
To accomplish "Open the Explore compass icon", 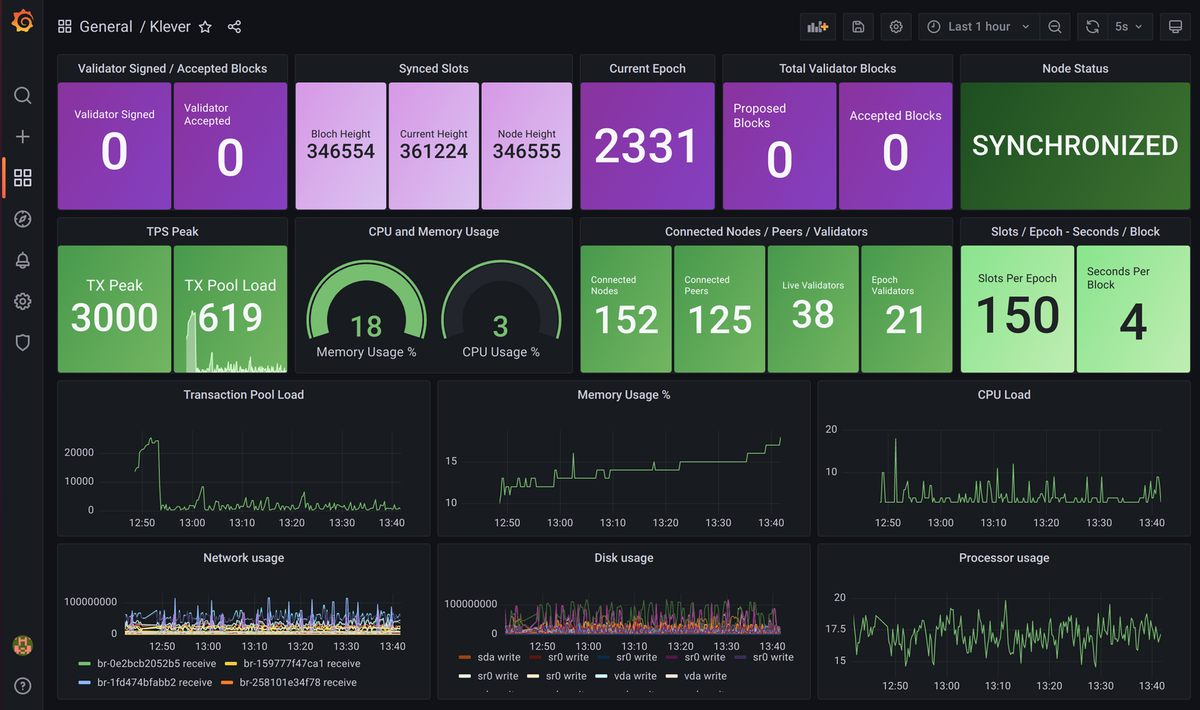I will [22, 219].
